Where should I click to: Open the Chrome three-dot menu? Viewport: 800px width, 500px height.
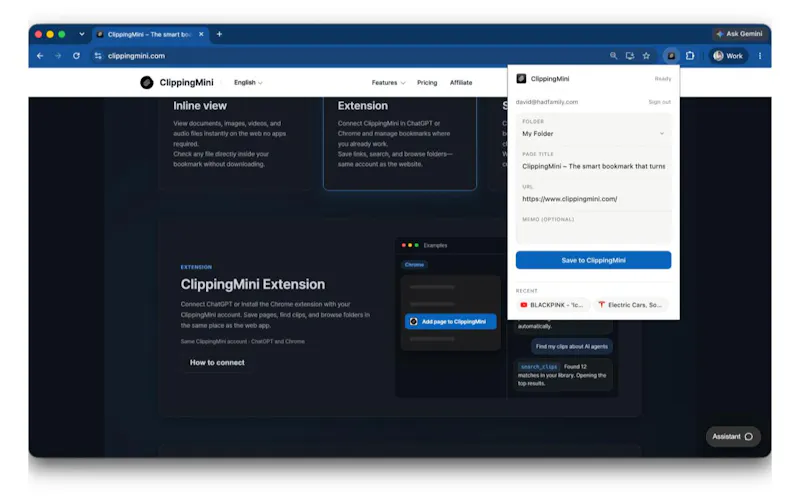click(760, 56)
